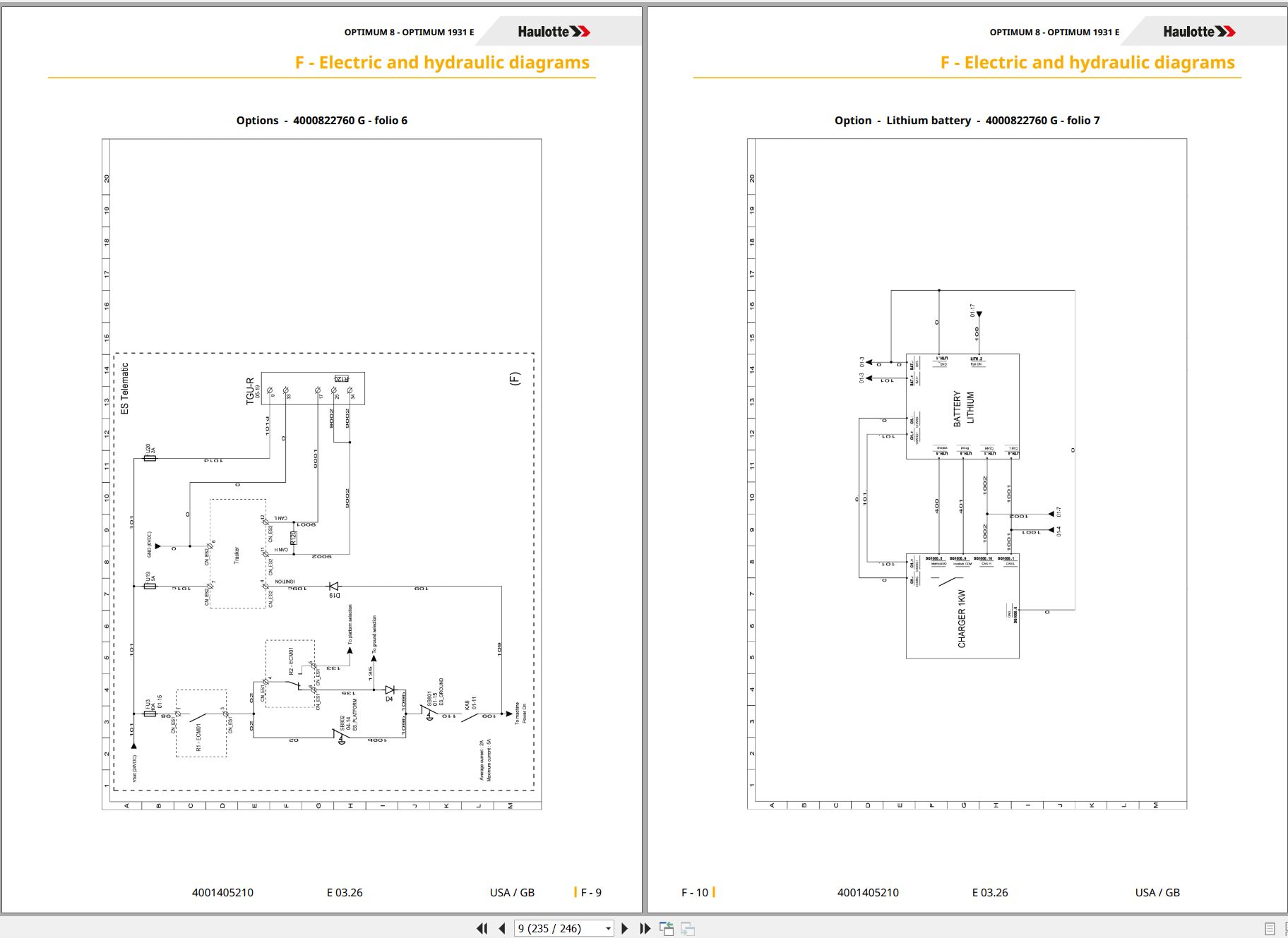Click the go to previous view icon
The height and width of the screenshot is (938, 1288).
click(667, 929)
